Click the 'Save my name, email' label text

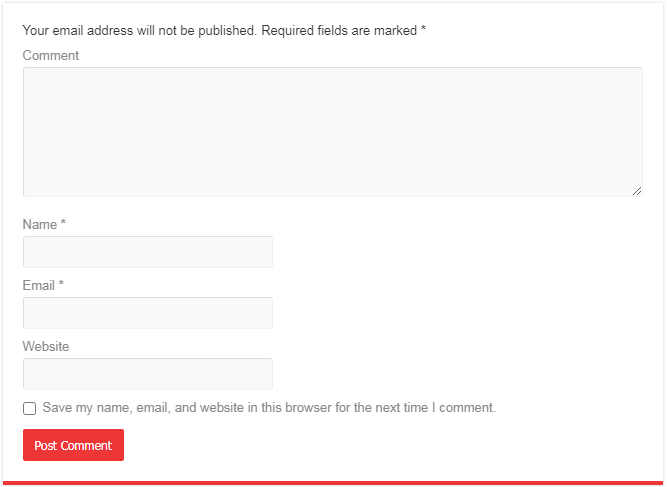click(x=269, y=407)
